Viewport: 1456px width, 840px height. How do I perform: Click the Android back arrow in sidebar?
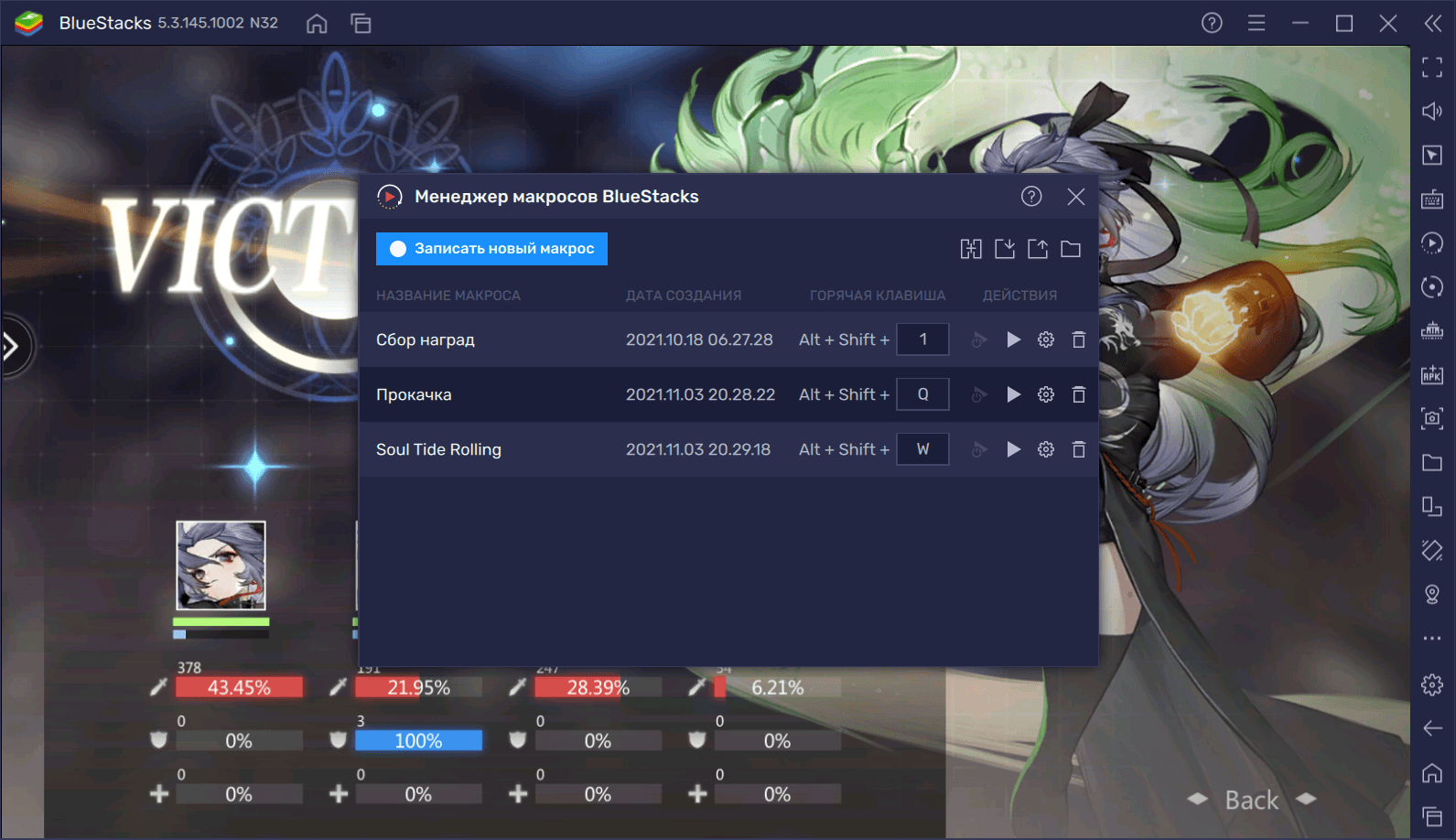[1432, 728]
